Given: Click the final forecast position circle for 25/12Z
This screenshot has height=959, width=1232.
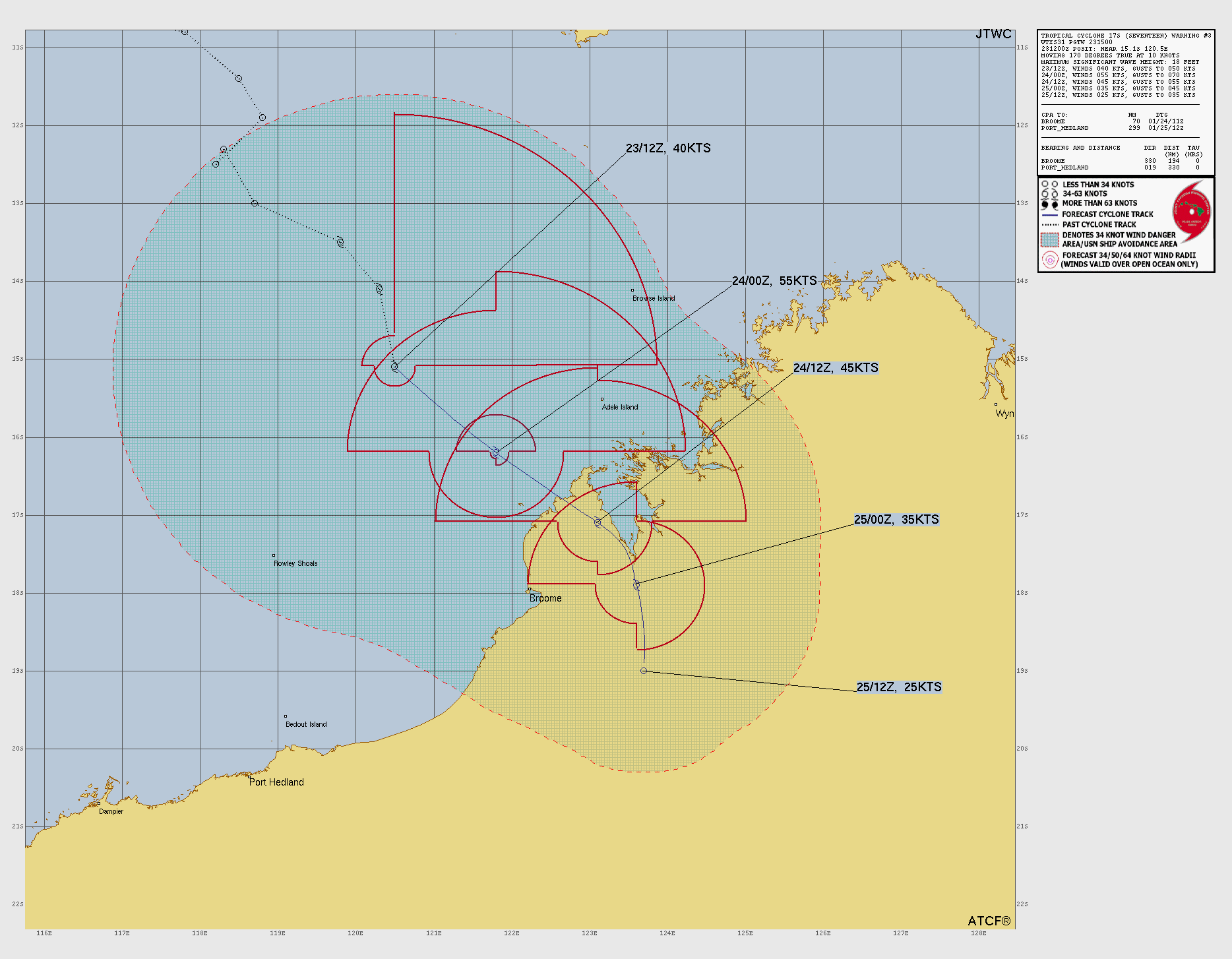Looking at the screenshot, I should (x=644, y=671).
